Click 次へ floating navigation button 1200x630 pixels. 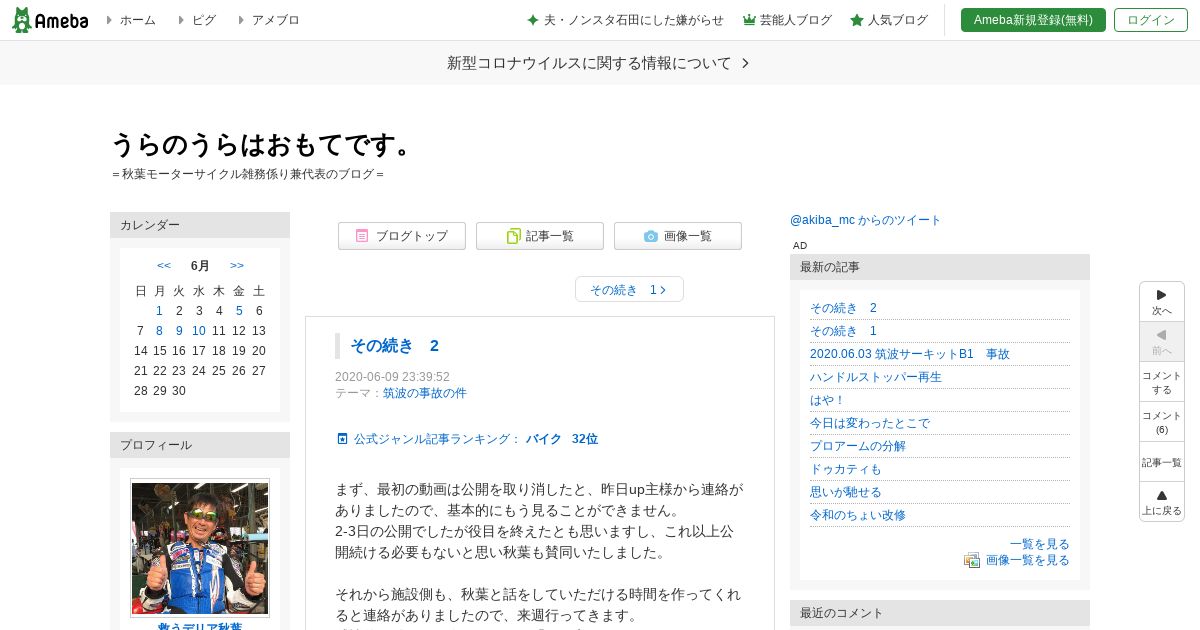coord(1162,302)
